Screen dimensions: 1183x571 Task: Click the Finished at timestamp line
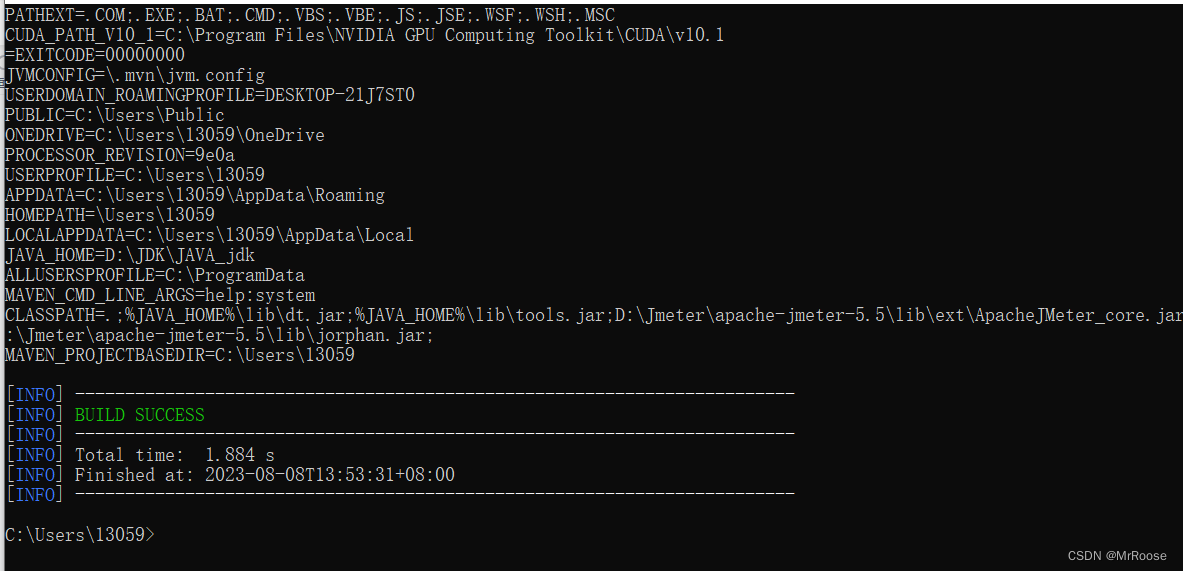tap(265, 475)
